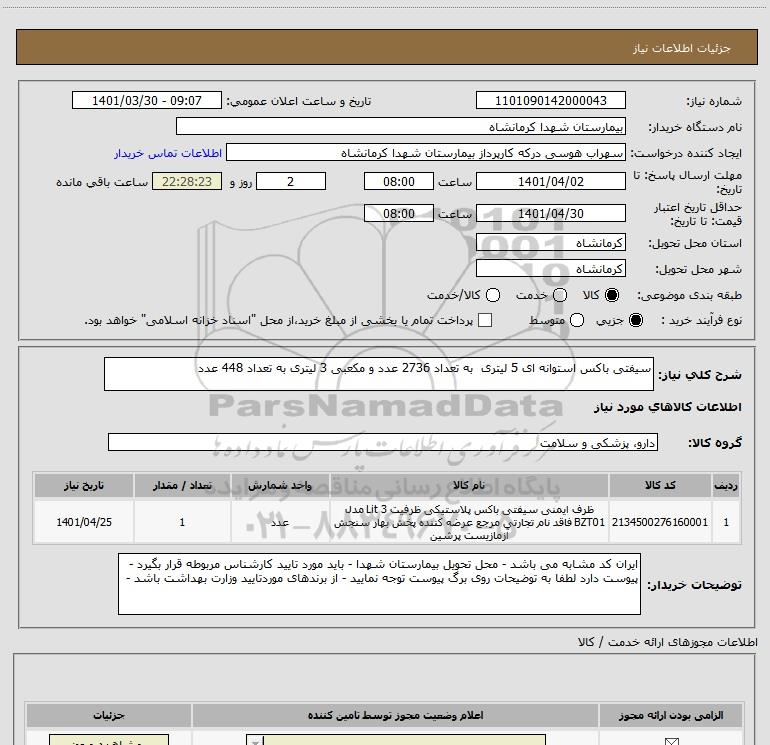Click the delivery province field کرمانشاه

(x=550, y=242)
